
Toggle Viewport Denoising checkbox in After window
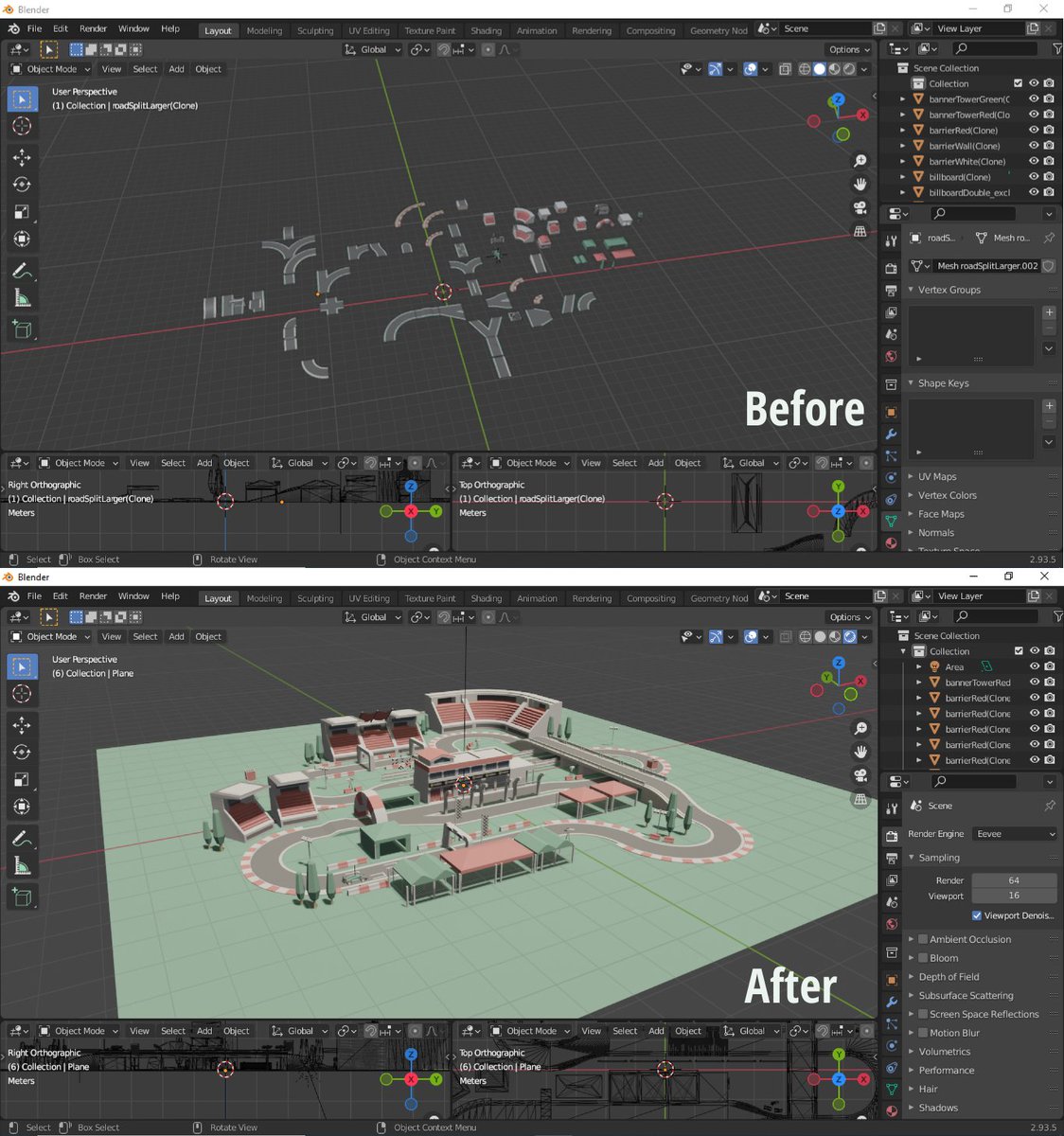coord(977,915)
